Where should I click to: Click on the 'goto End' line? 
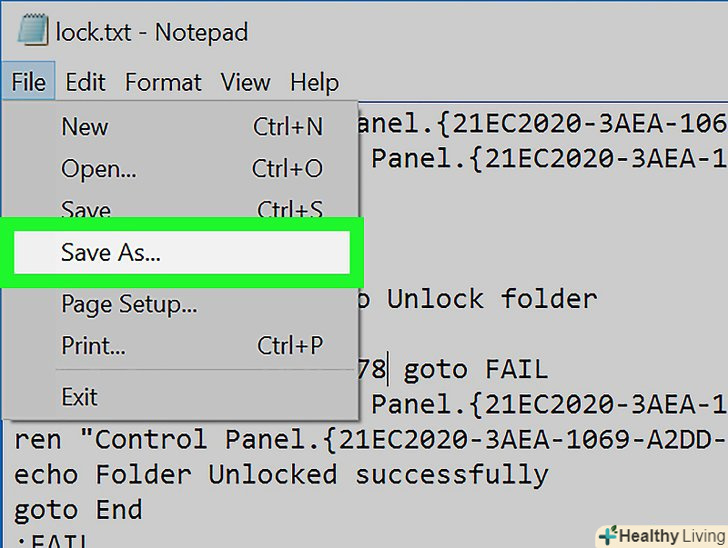point(78,509)
